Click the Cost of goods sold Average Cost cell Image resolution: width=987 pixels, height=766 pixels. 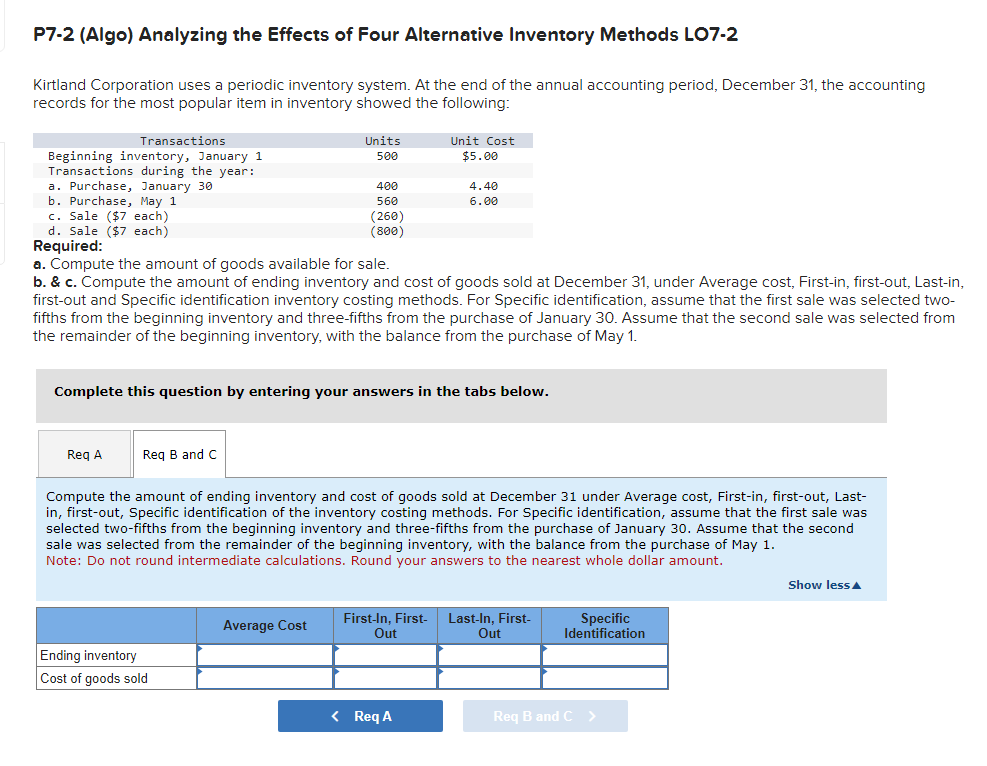tap(264, 677)
